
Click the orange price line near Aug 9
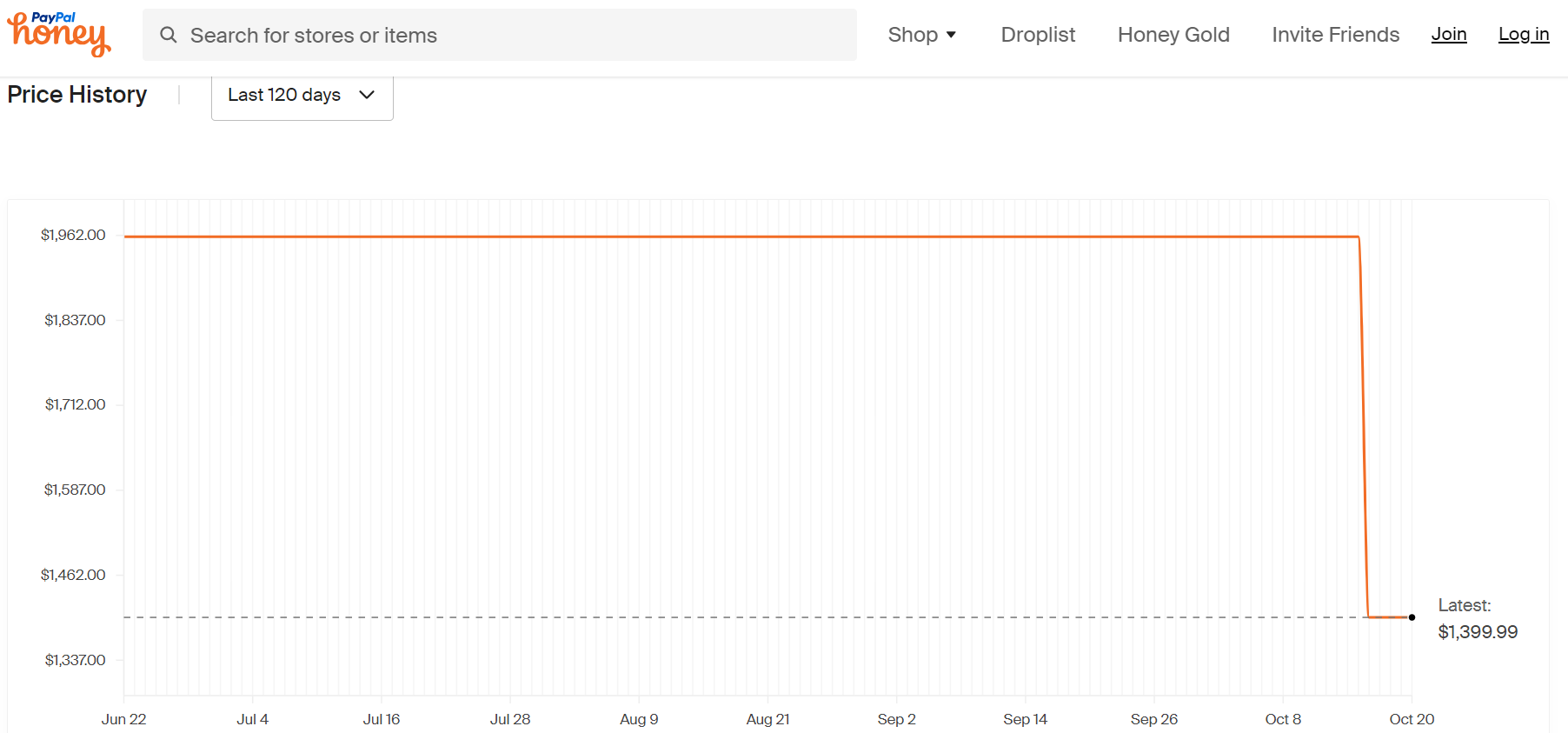(639, 237)
